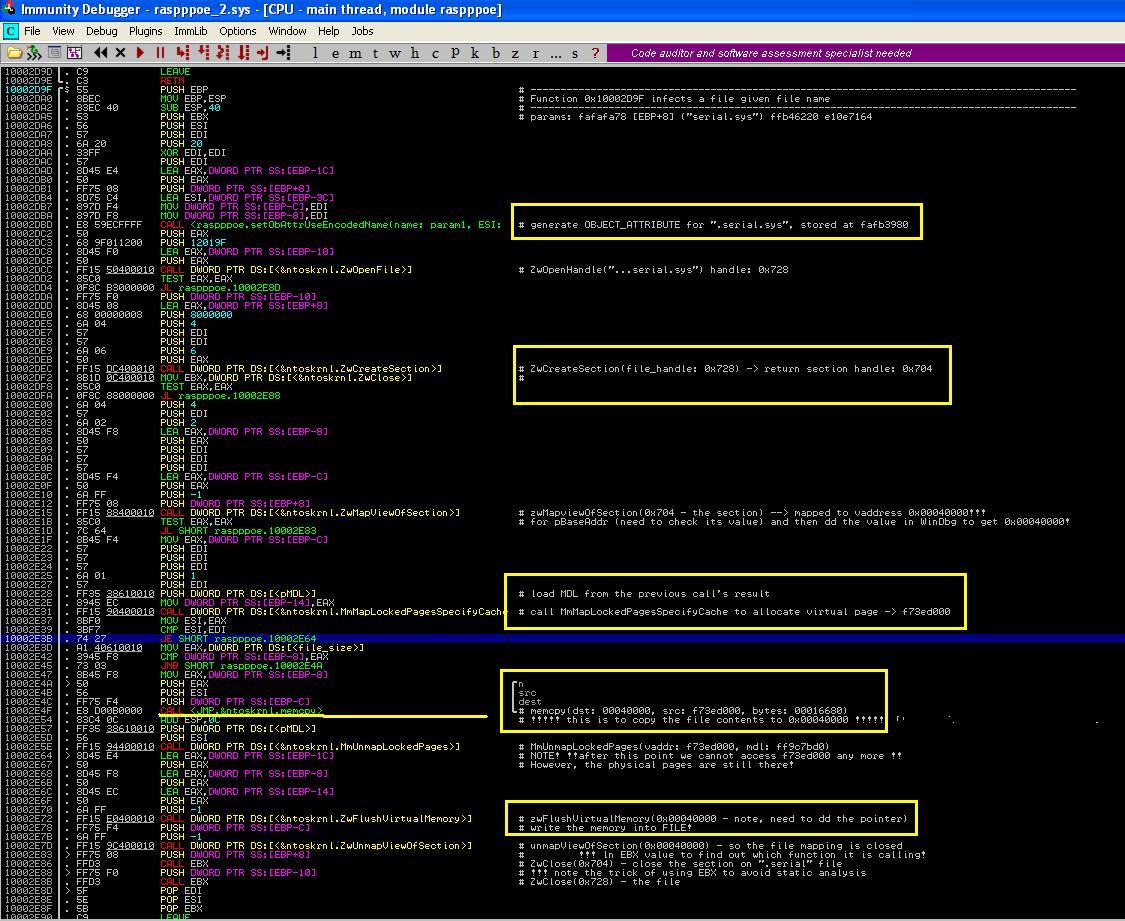This screenshot has width=1125, height=921.
Task: Open the ImmLib menu
Action: 191,31
